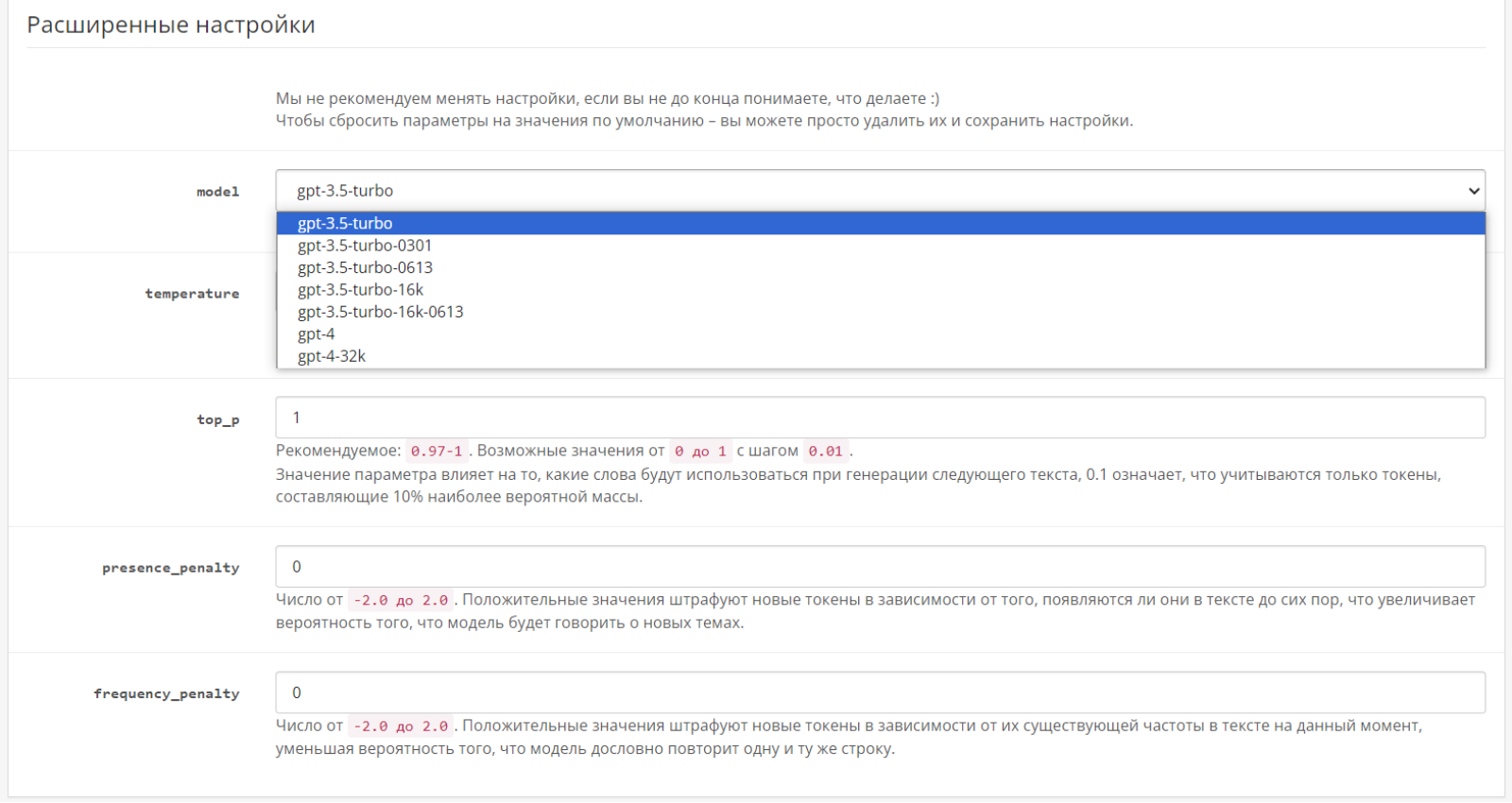
Task: Choose gpt-3.5-turbo-0613 model option
Action: coord(881,267)
